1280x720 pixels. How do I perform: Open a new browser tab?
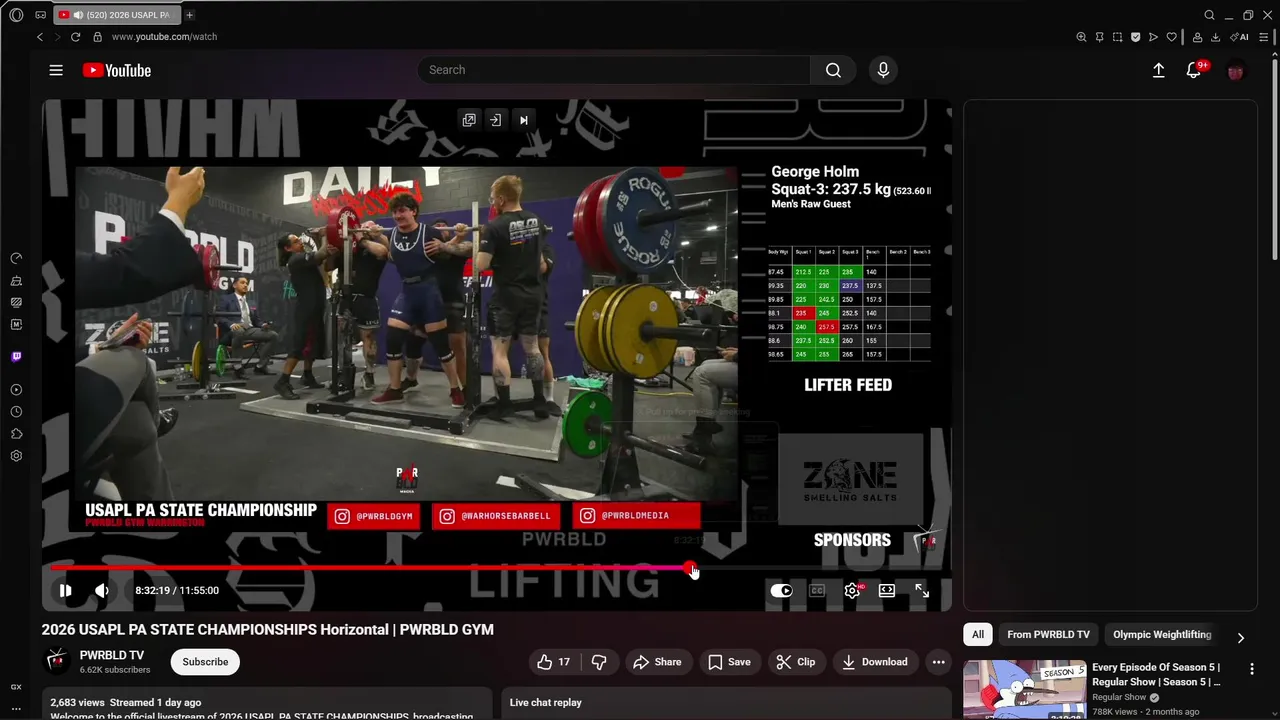pyautogui.click(x=189, y=15)
